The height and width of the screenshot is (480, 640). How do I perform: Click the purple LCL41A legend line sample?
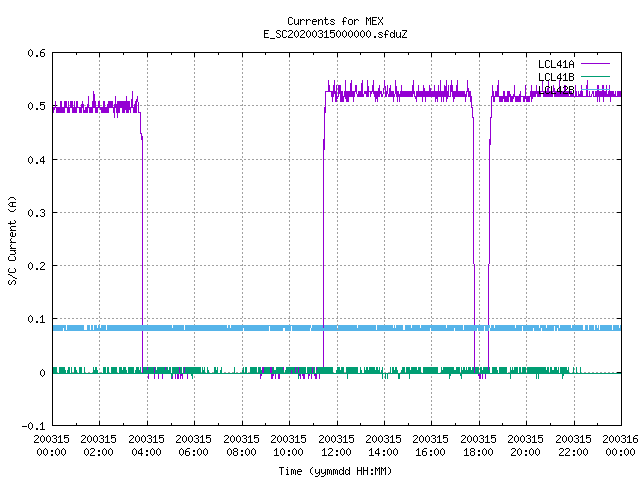pos(595,64)
